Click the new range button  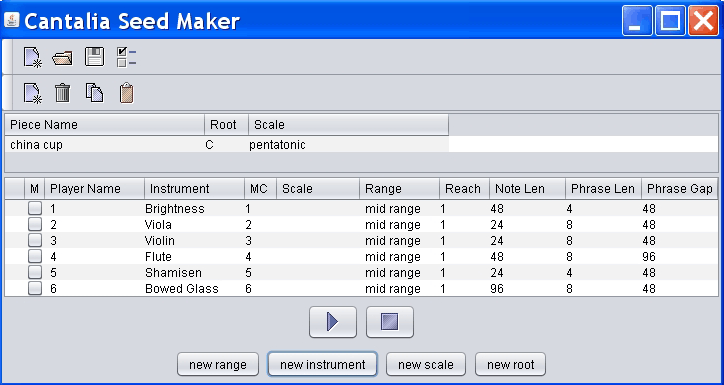pyautogui.click(x=218, y=365)
